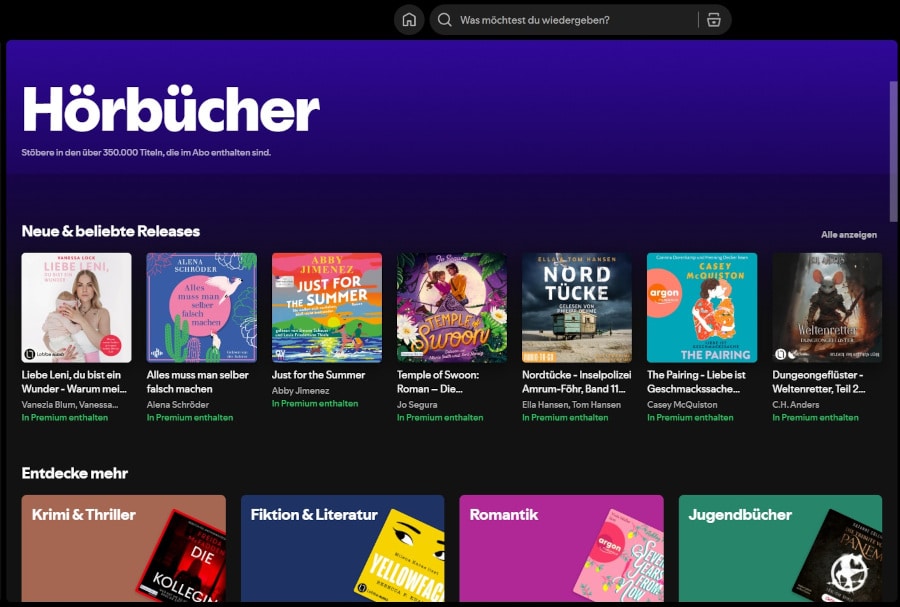Image resolution: width=900 pixels, height=607 pixels.
Task: Click author text 'Alena Schröder'
Action: pos(177,404)
